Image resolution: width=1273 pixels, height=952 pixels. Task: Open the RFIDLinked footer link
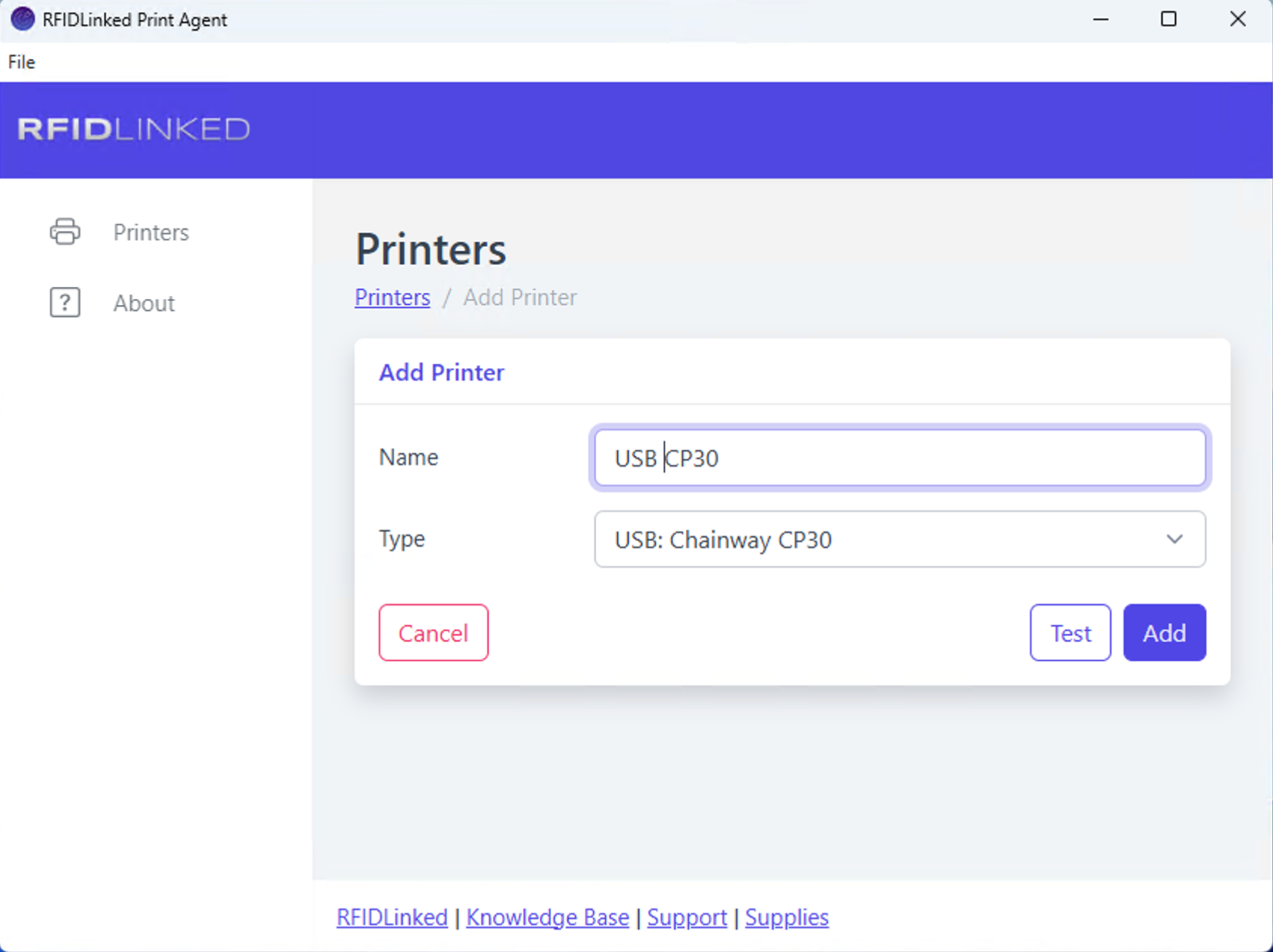[392, 917]
